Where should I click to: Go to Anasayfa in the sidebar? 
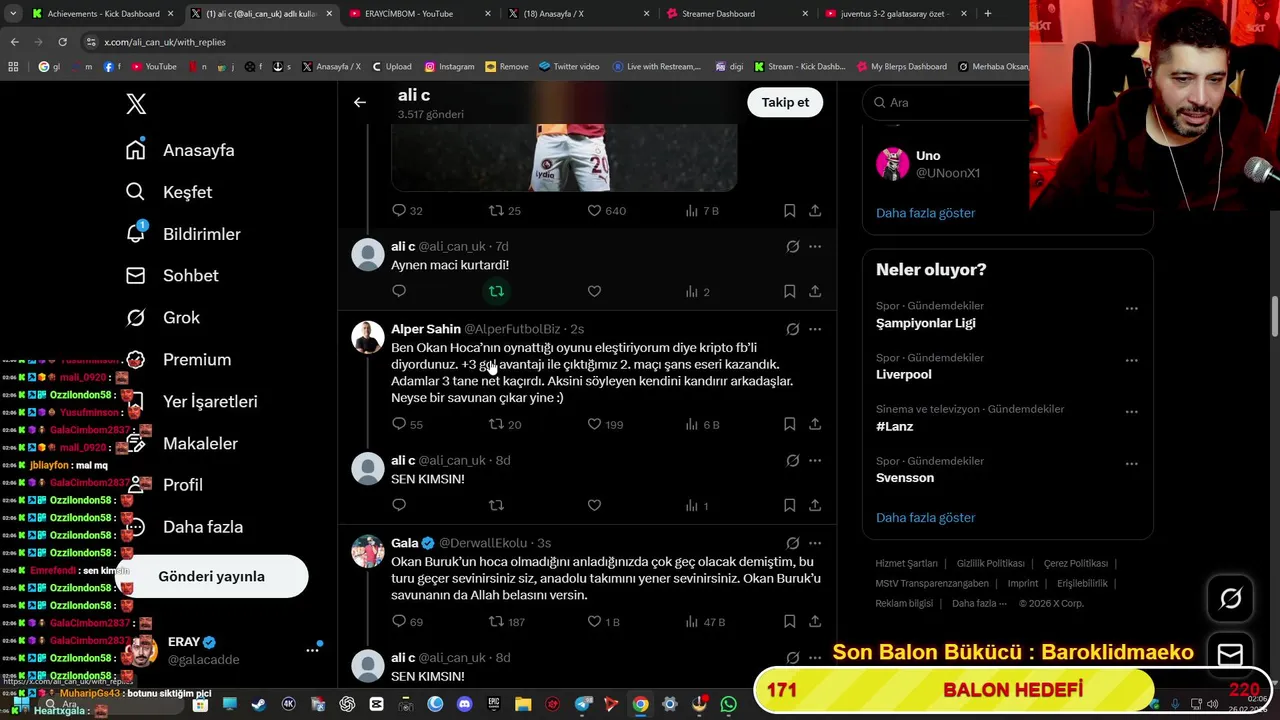tap(180, 150)
